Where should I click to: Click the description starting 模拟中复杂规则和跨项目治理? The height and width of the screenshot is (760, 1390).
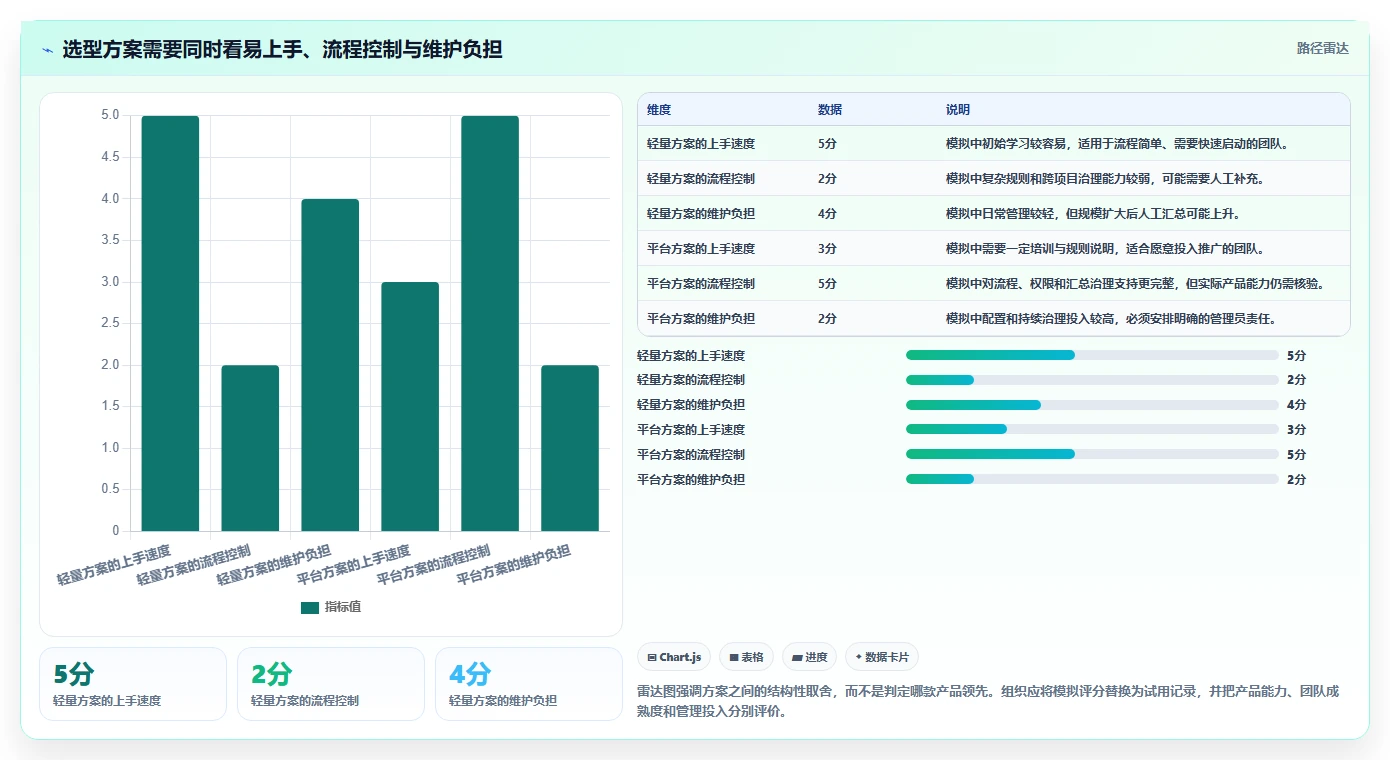coord(1105,179)
